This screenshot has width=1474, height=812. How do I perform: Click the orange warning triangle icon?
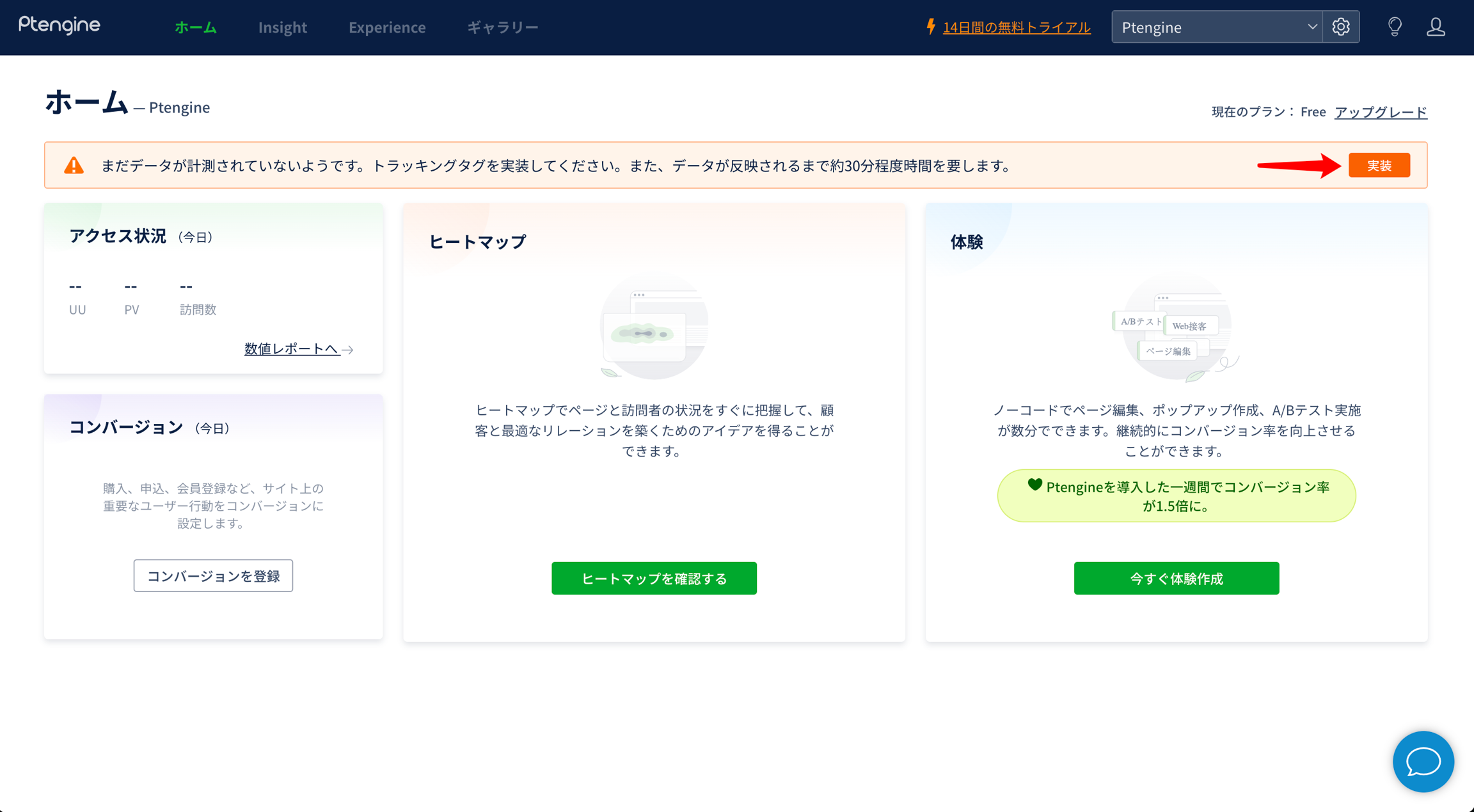[74, 166]
